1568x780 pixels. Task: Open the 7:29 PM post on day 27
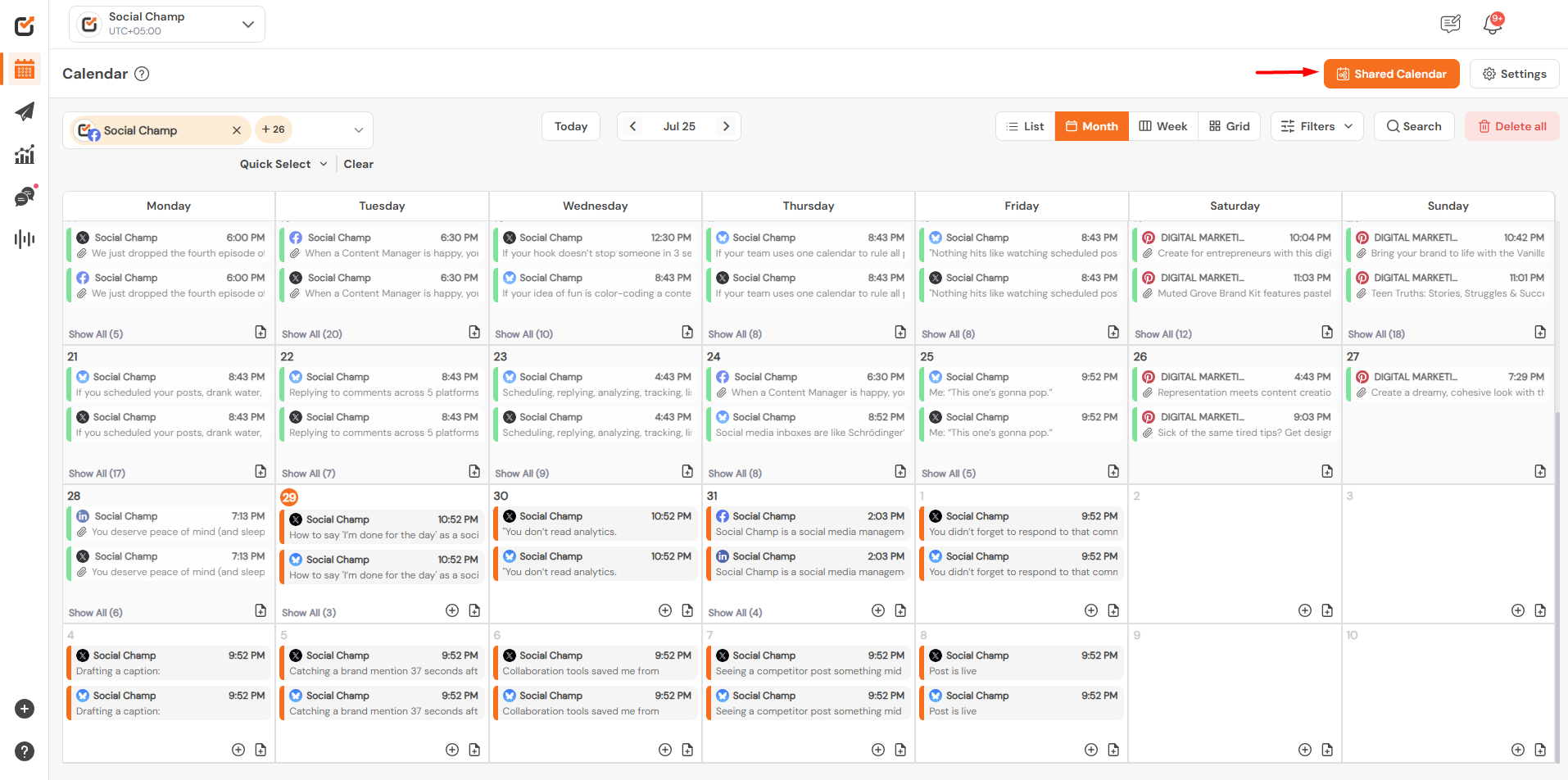click(1449, 384)
